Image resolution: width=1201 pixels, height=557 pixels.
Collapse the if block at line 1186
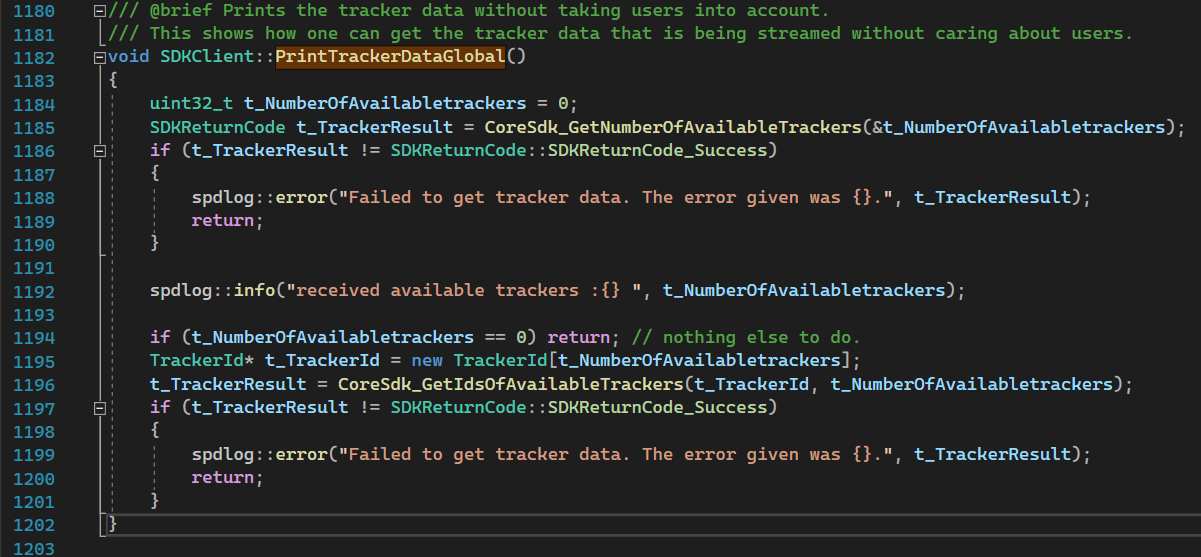coord(98,151)
